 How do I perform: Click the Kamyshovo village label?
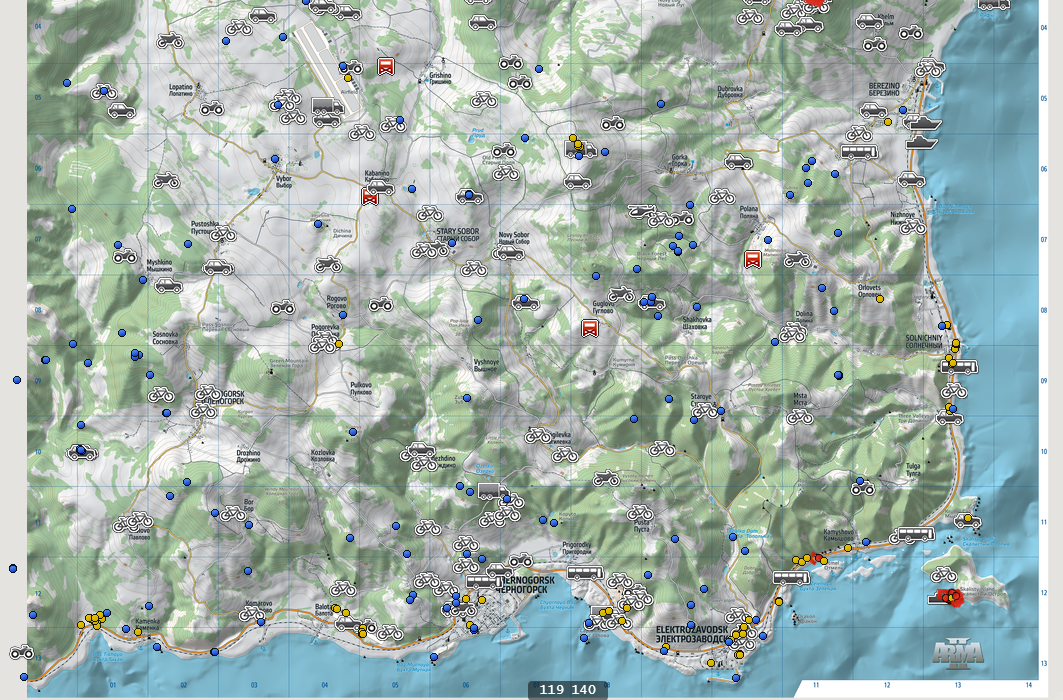tap(839, 535)
